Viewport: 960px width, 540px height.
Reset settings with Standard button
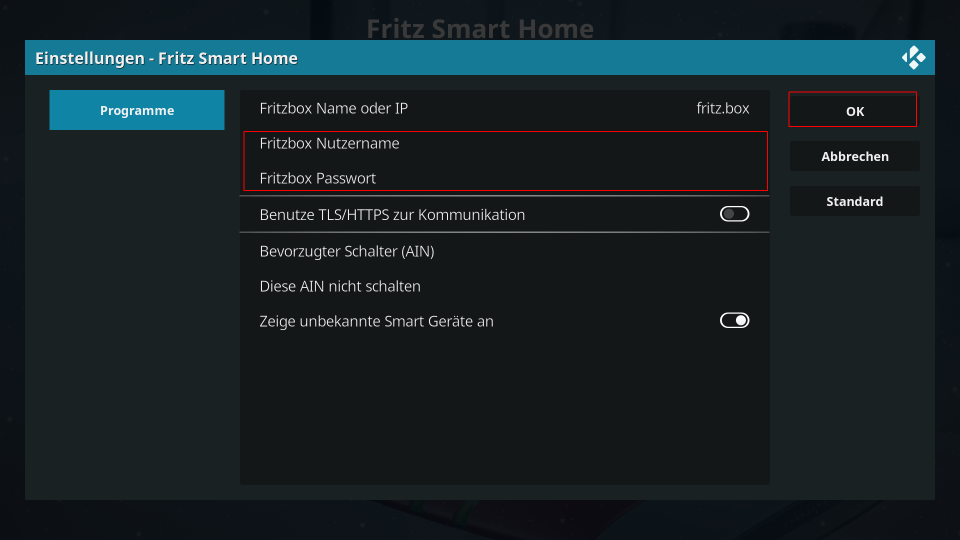click(x=854, y=201)
